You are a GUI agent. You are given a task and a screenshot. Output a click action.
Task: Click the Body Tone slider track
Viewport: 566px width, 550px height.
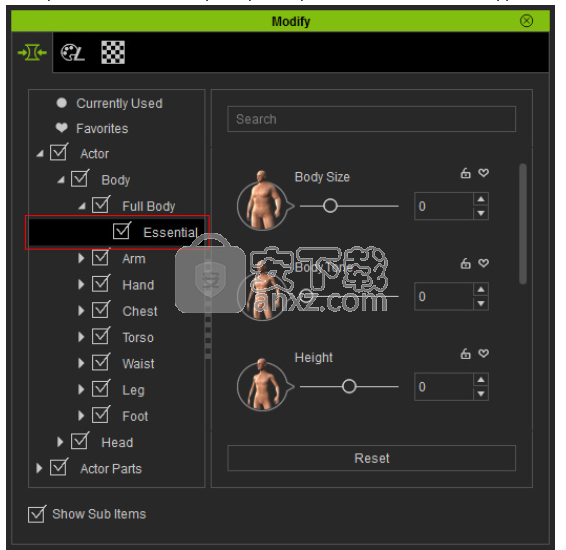[x=349, y=296]
